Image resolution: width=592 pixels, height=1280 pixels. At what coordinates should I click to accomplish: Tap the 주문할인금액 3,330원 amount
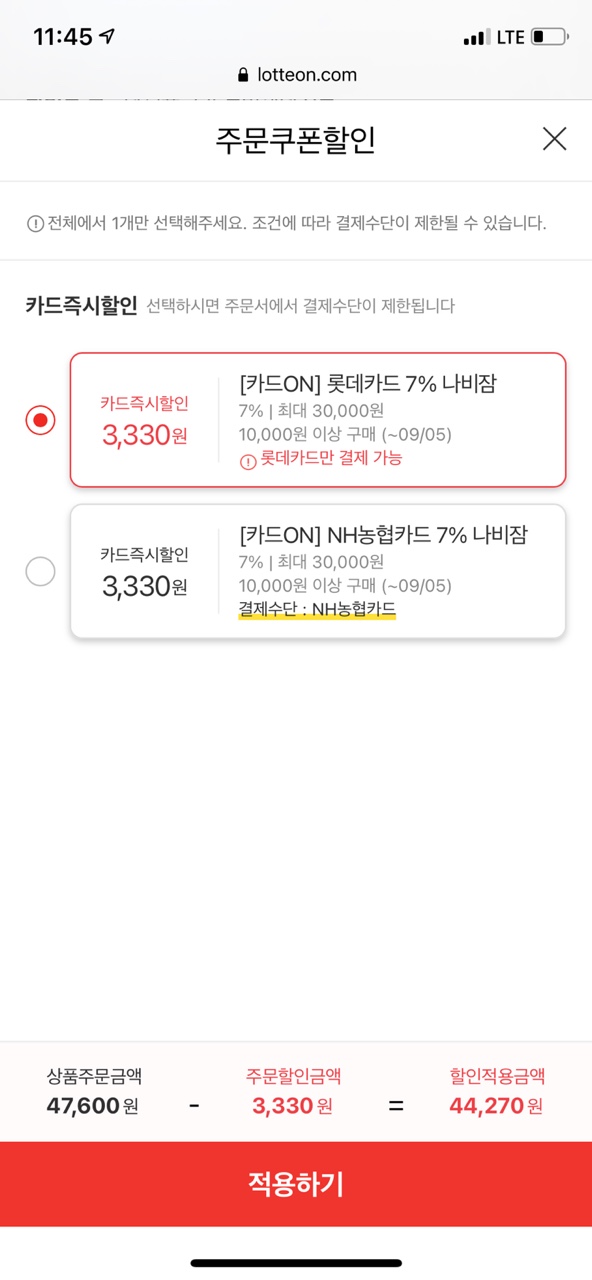[x=294, y=1092]
